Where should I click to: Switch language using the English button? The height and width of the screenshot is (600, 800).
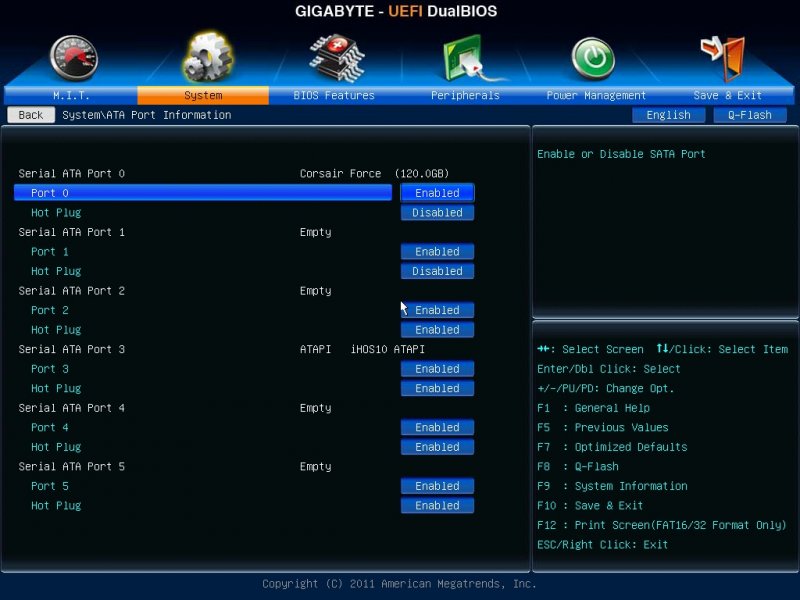668,115
